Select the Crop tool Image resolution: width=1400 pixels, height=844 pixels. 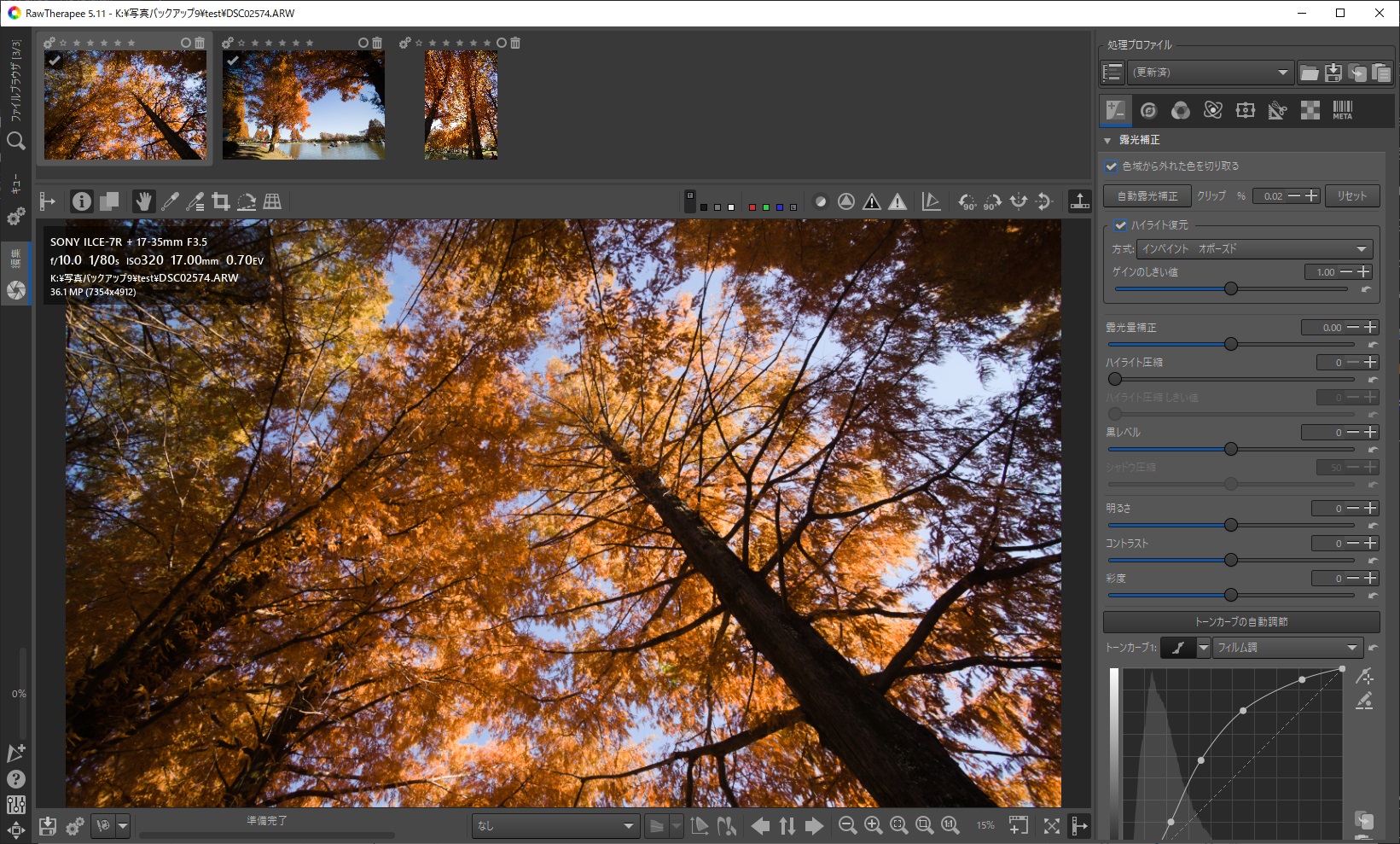coord(221,201)
